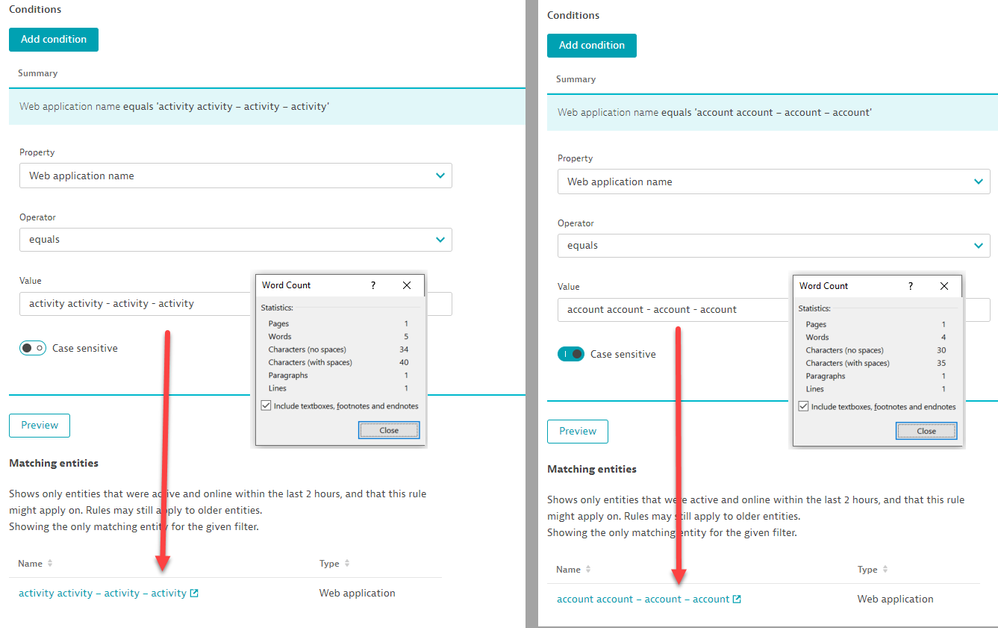The height and width of the screenshot is (628, 998).
Task: Click help question mark in left Word Count dialog
Action: [x=373, y=285]
